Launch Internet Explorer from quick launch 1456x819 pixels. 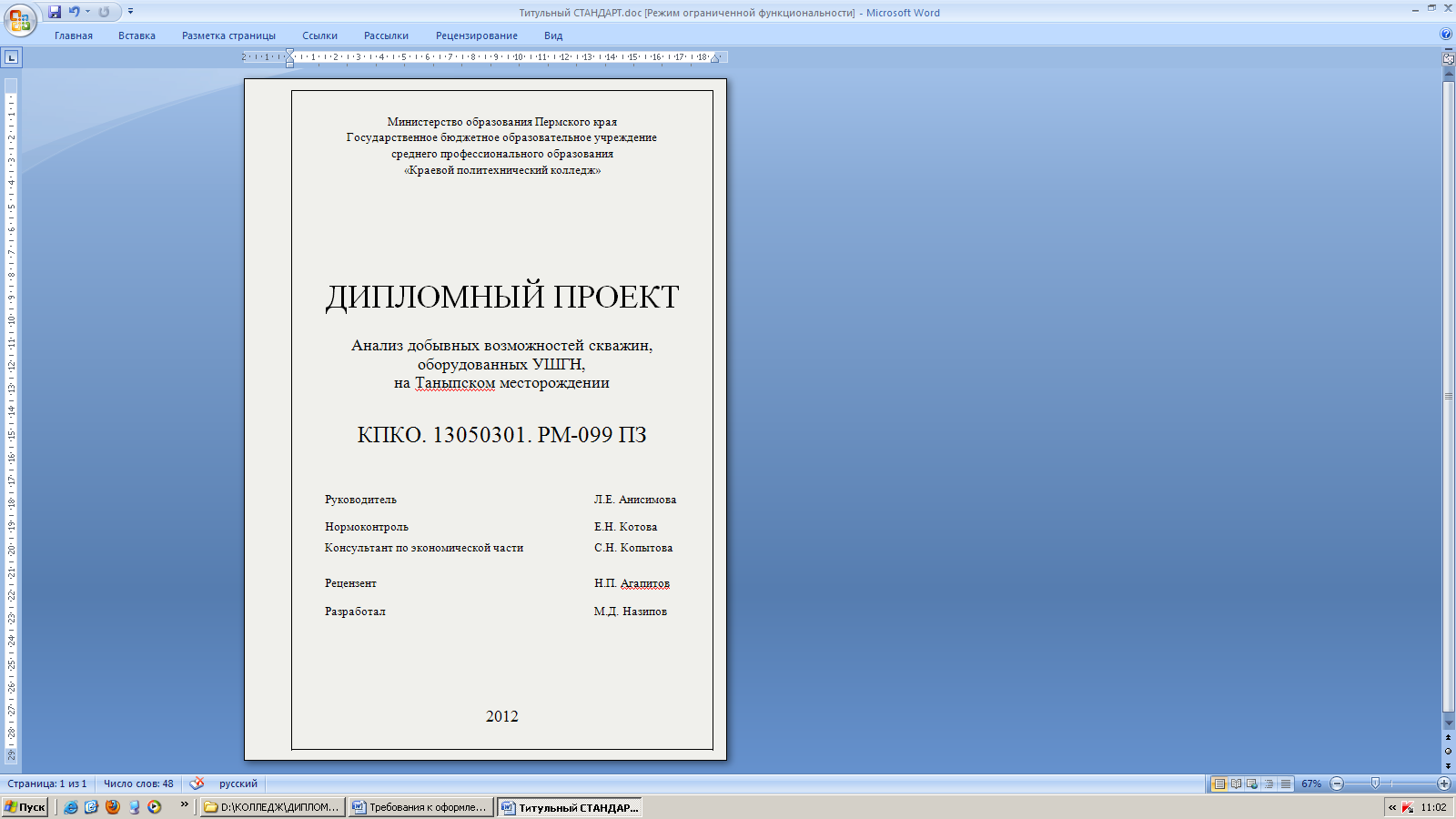click(x=70, y=807)
